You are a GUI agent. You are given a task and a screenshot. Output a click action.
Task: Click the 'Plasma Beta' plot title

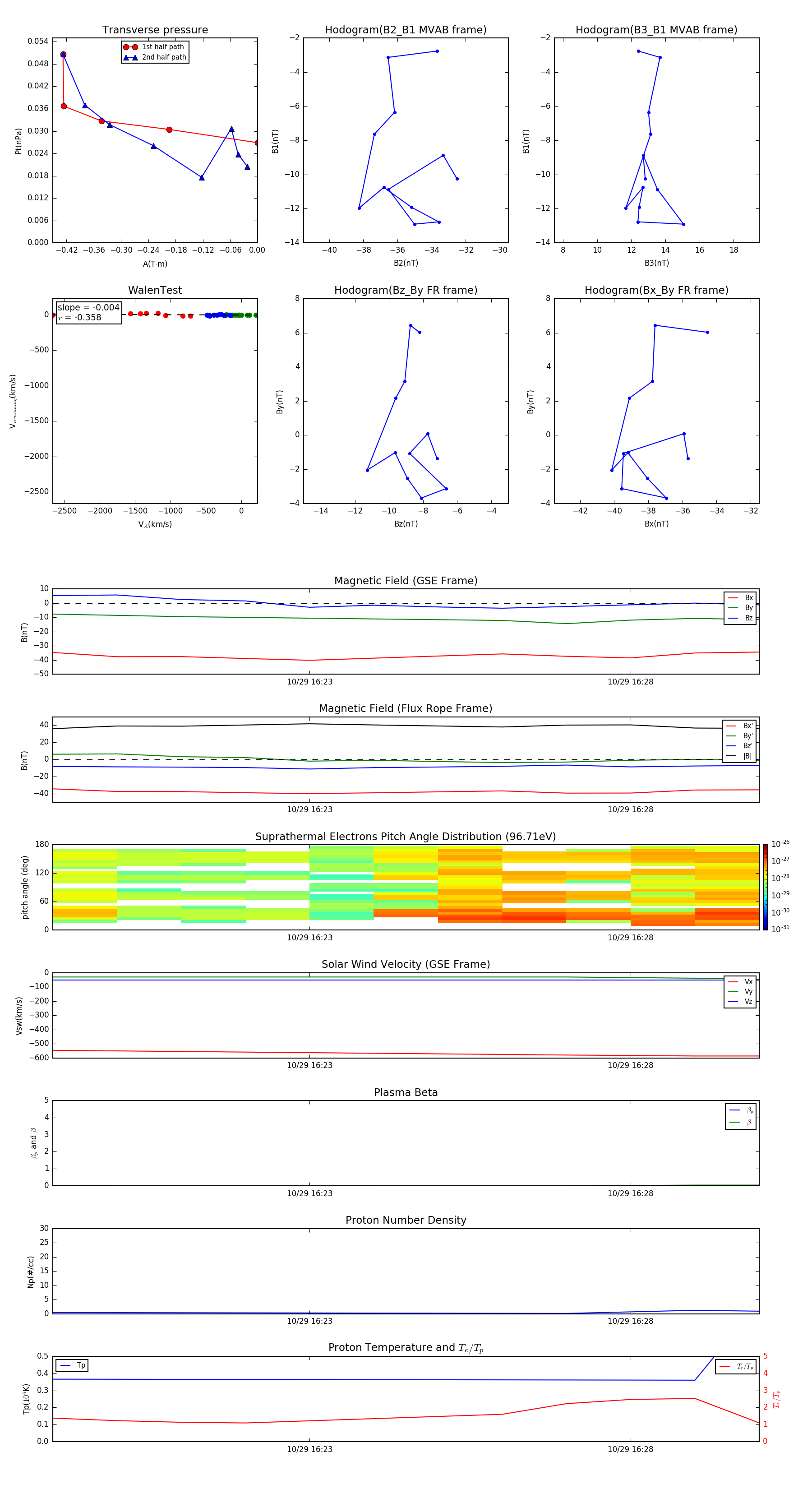click(406, 1092)
